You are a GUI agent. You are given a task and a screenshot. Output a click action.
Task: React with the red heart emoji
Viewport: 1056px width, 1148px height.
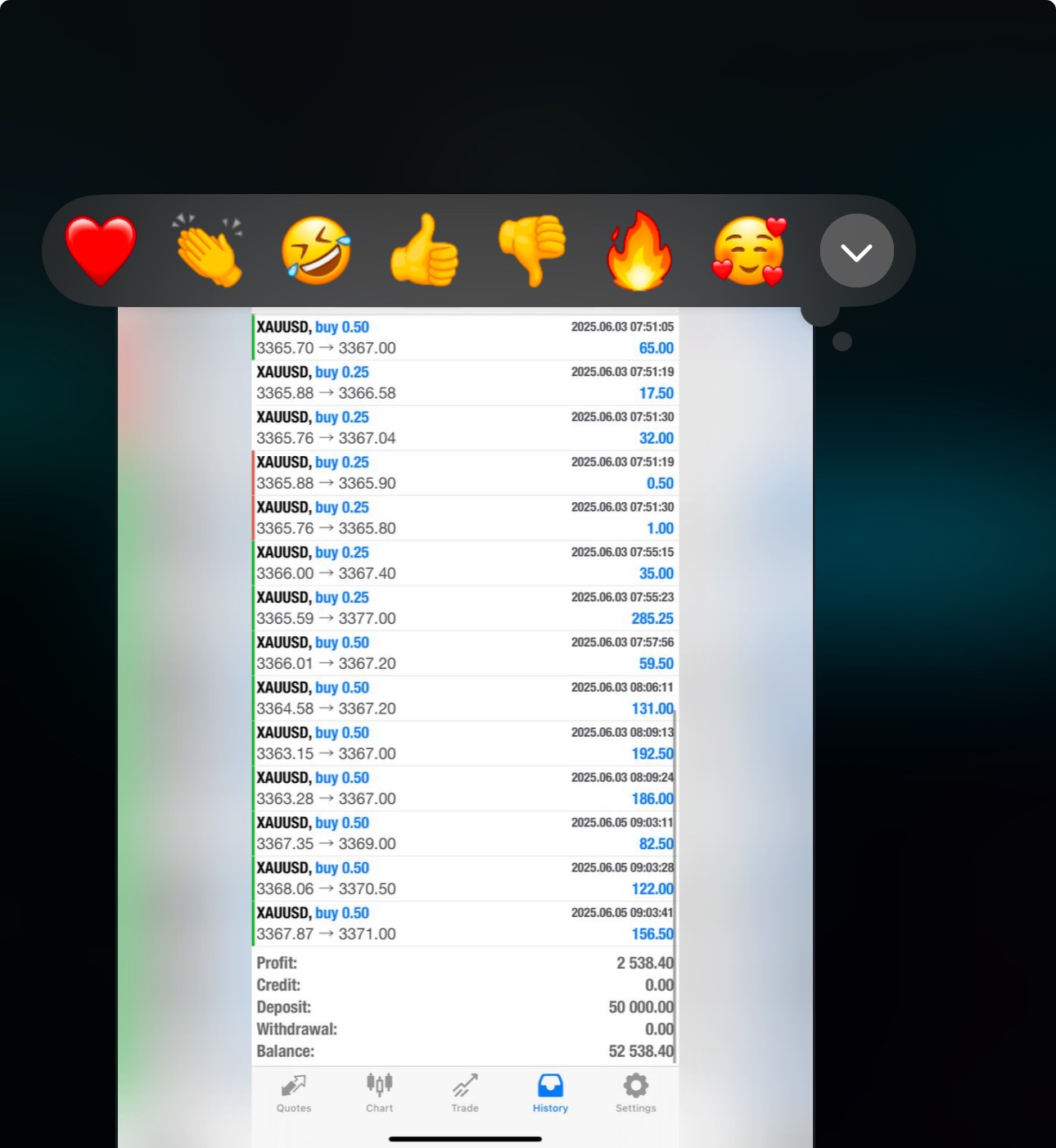click(x=101, y=251)
